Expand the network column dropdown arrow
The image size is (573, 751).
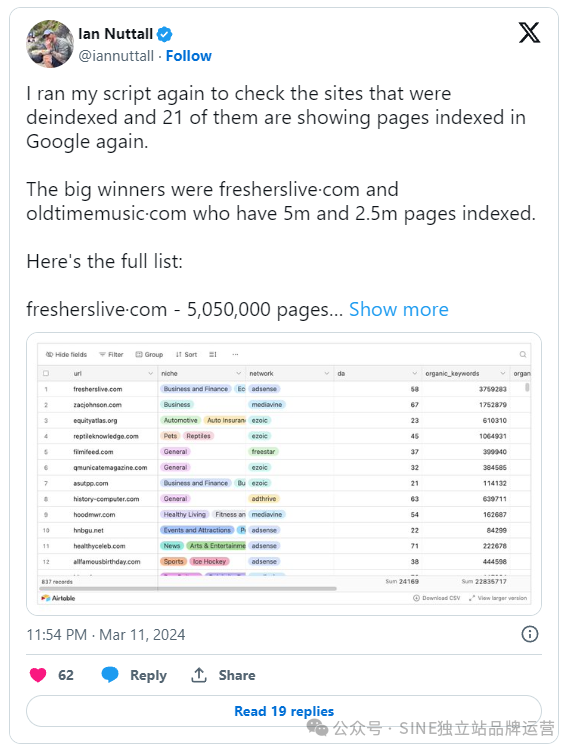(x=327, y=373)
